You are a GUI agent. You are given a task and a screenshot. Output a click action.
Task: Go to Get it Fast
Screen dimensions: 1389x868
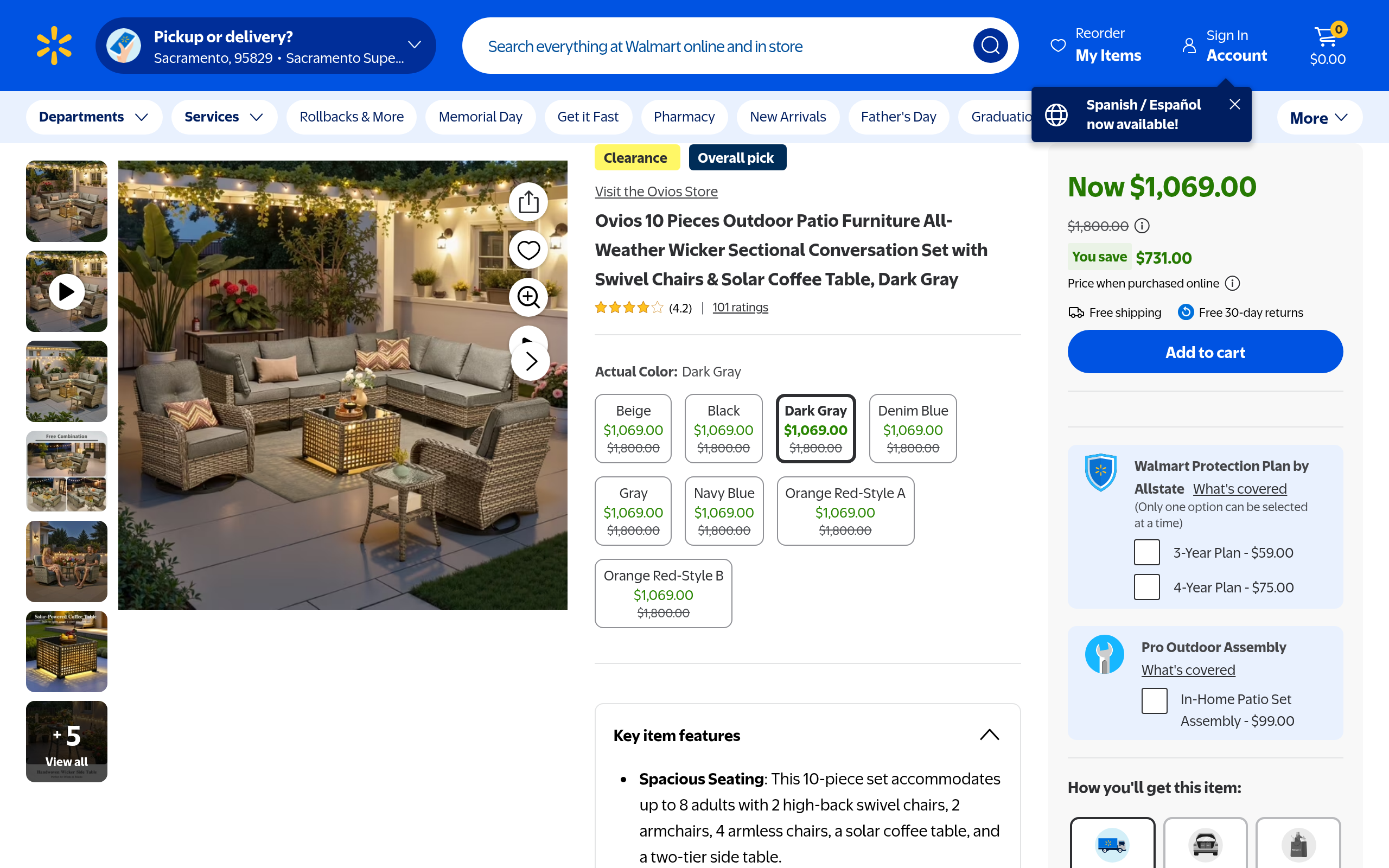click(x=588, y=117)
